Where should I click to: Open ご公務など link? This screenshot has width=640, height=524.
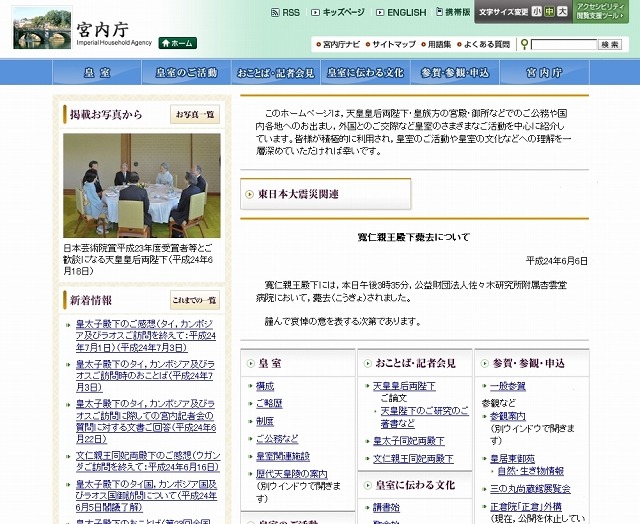click(277, 439)
